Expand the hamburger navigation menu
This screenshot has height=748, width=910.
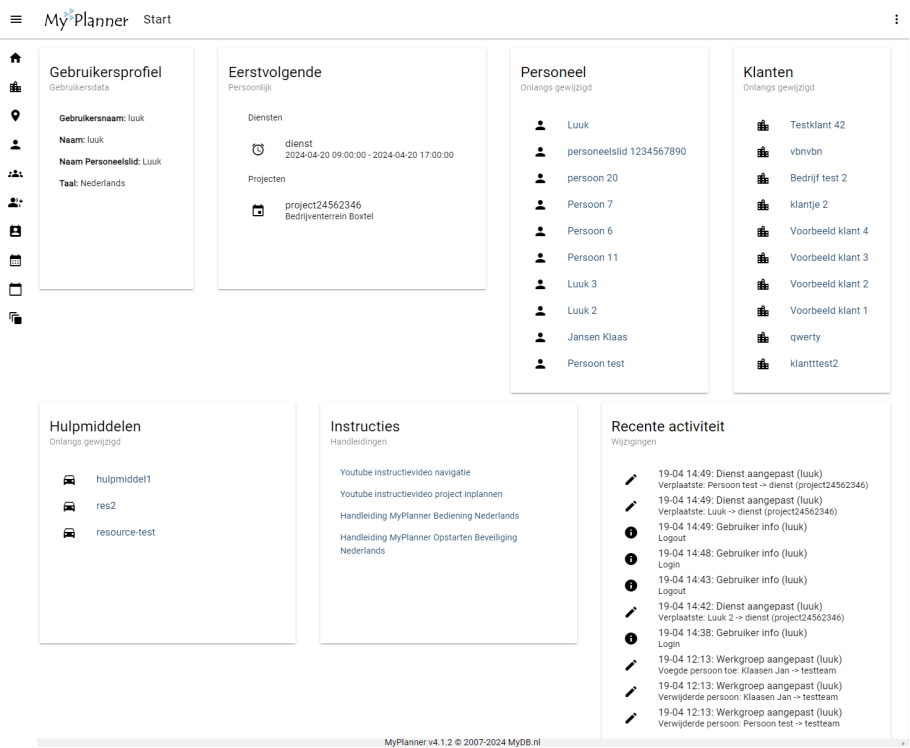pyautogui.click(x=15, y=18)
